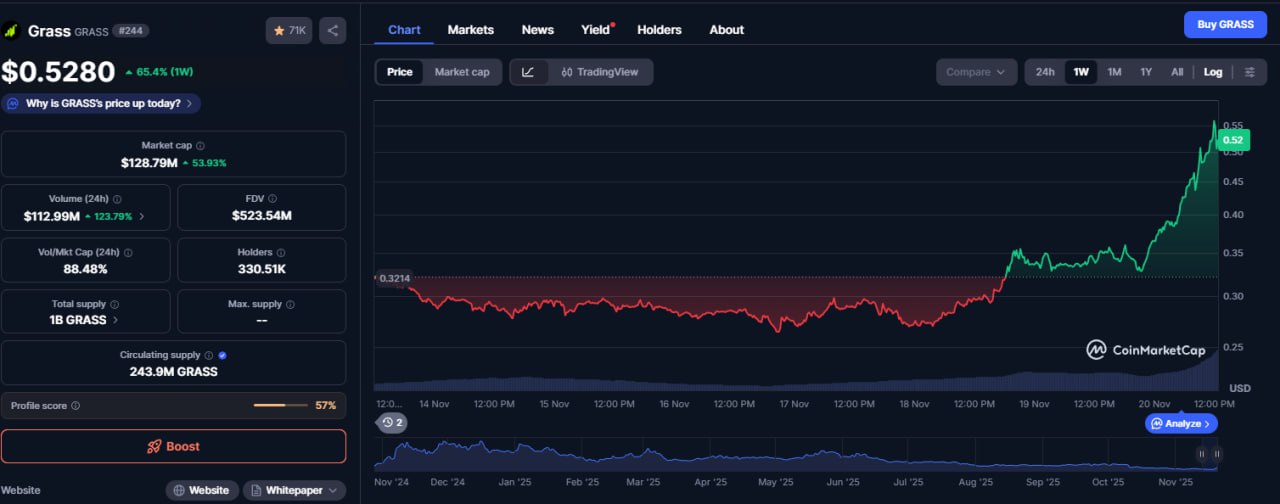Click the FDV info icon
Image resolution: width=1280 pixels, height=504 pixels.
[272, 199]
